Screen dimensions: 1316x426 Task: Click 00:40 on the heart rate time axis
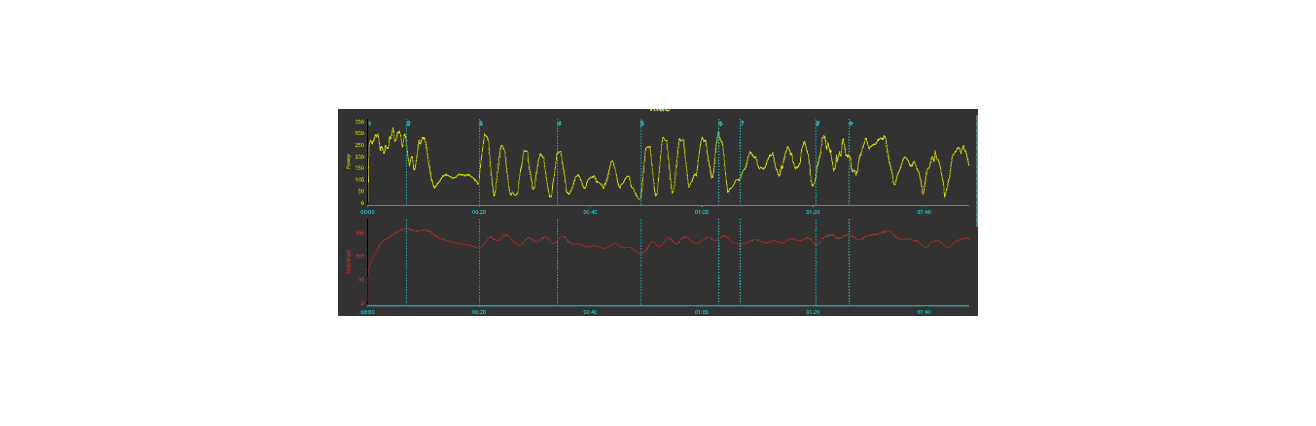pyautogui.click(x=590, y=312)
